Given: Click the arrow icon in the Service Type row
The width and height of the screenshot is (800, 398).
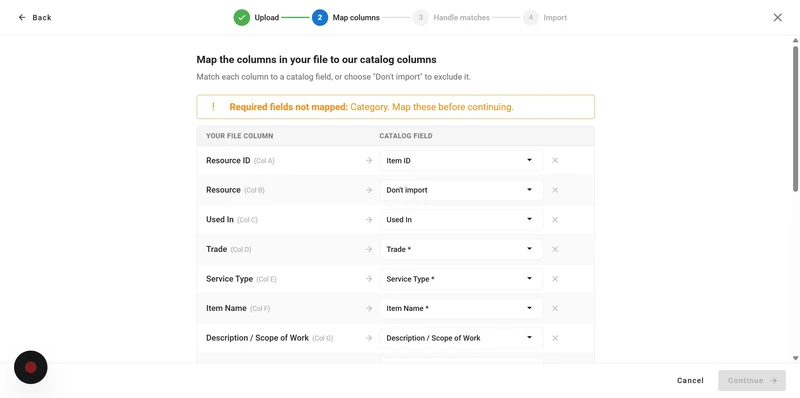Looking at the screenshot, I should click(369, 279).
